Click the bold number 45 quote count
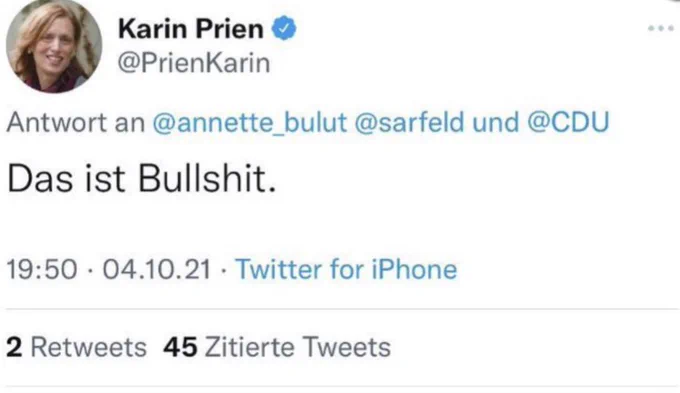The image size is (680, 393). coord(180,347)
